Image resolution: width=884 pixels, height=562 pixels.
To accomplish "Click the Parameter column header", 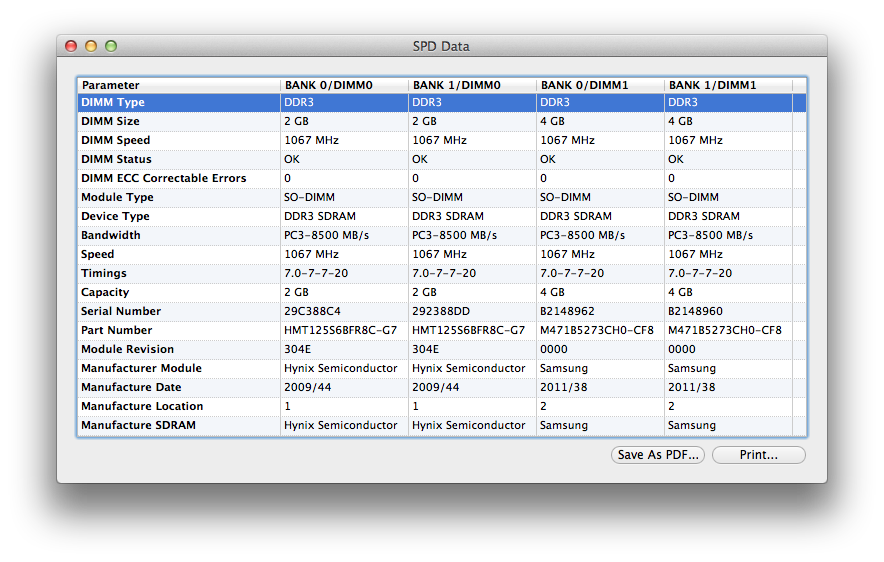I will coord(179,85).
